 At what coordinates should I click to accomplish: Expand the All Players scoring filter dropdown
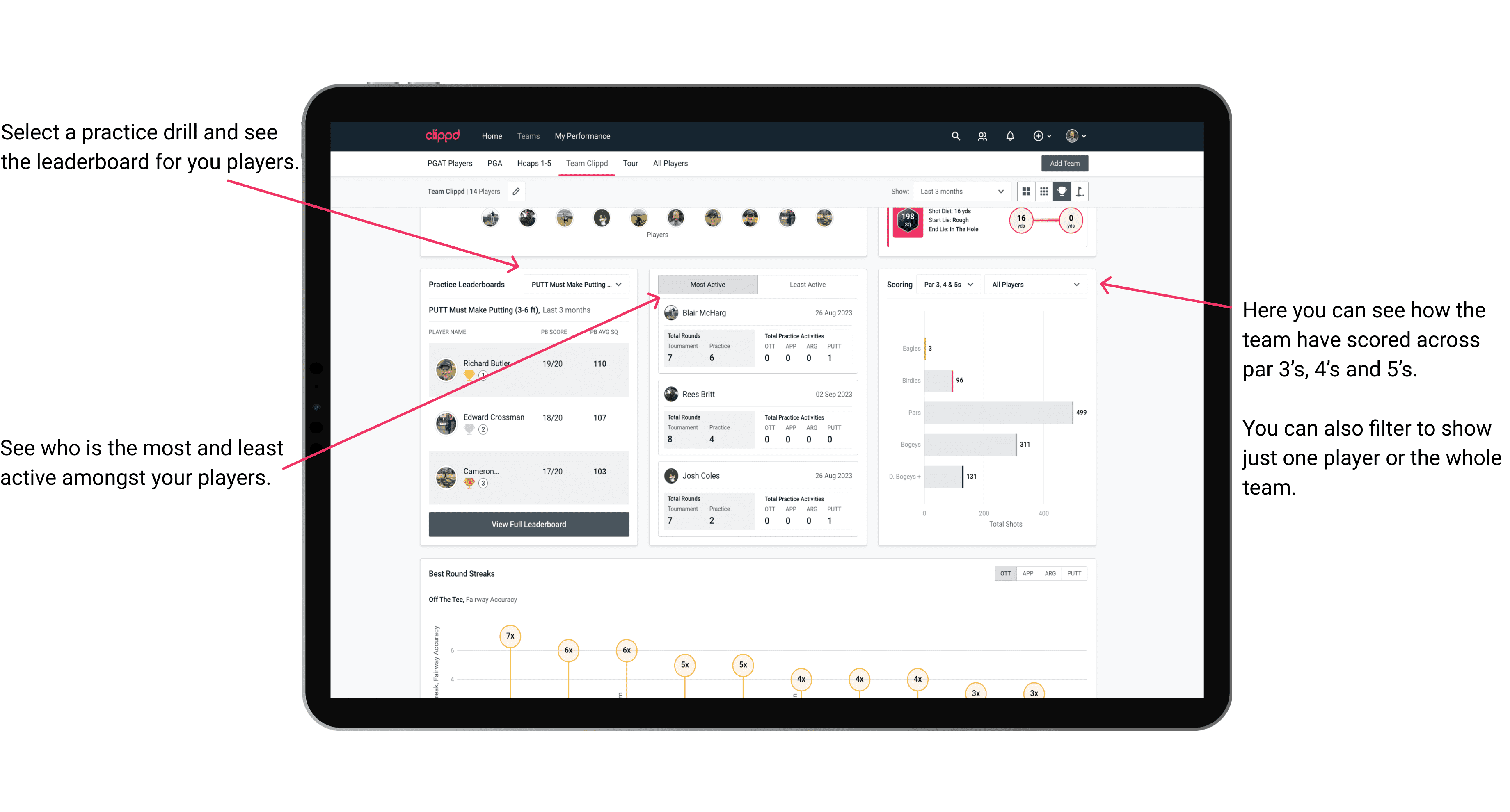click(x=1041, y=285)
